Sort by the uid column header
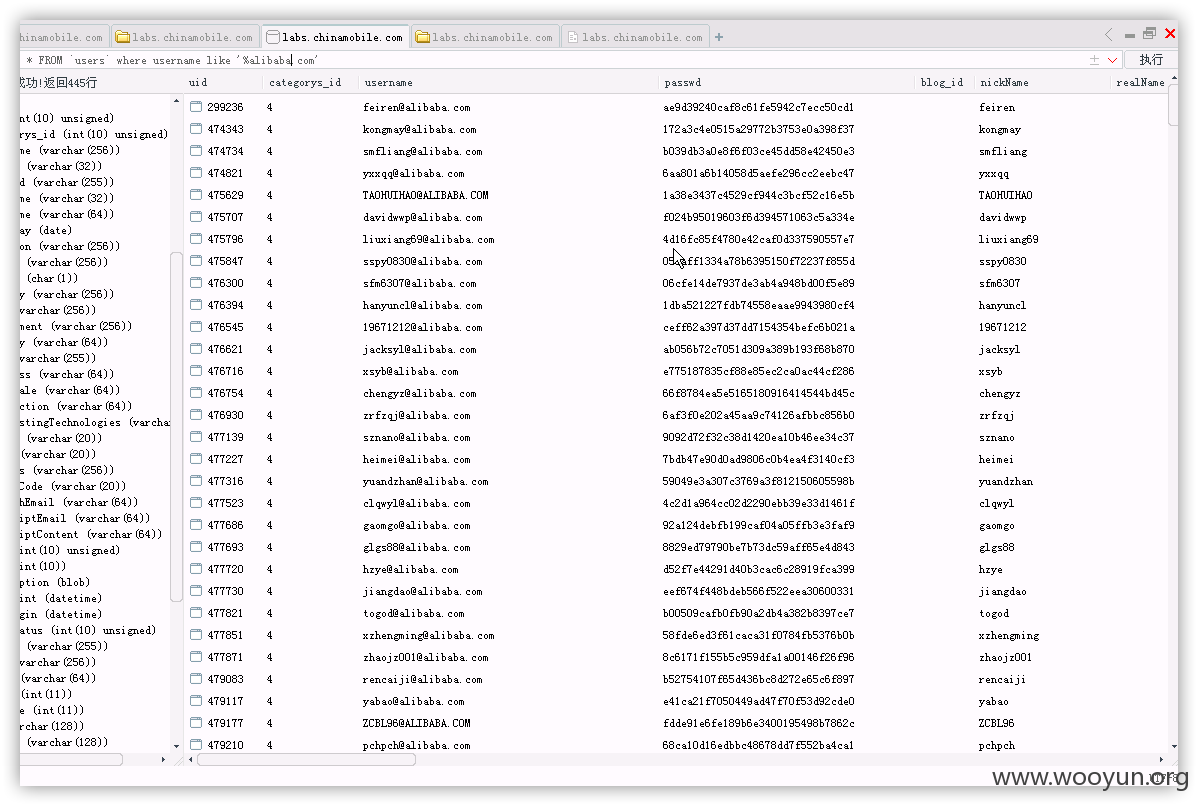The width and height of the screenshot is (1198, 806). pyautogui.click(x=198, y=83)
